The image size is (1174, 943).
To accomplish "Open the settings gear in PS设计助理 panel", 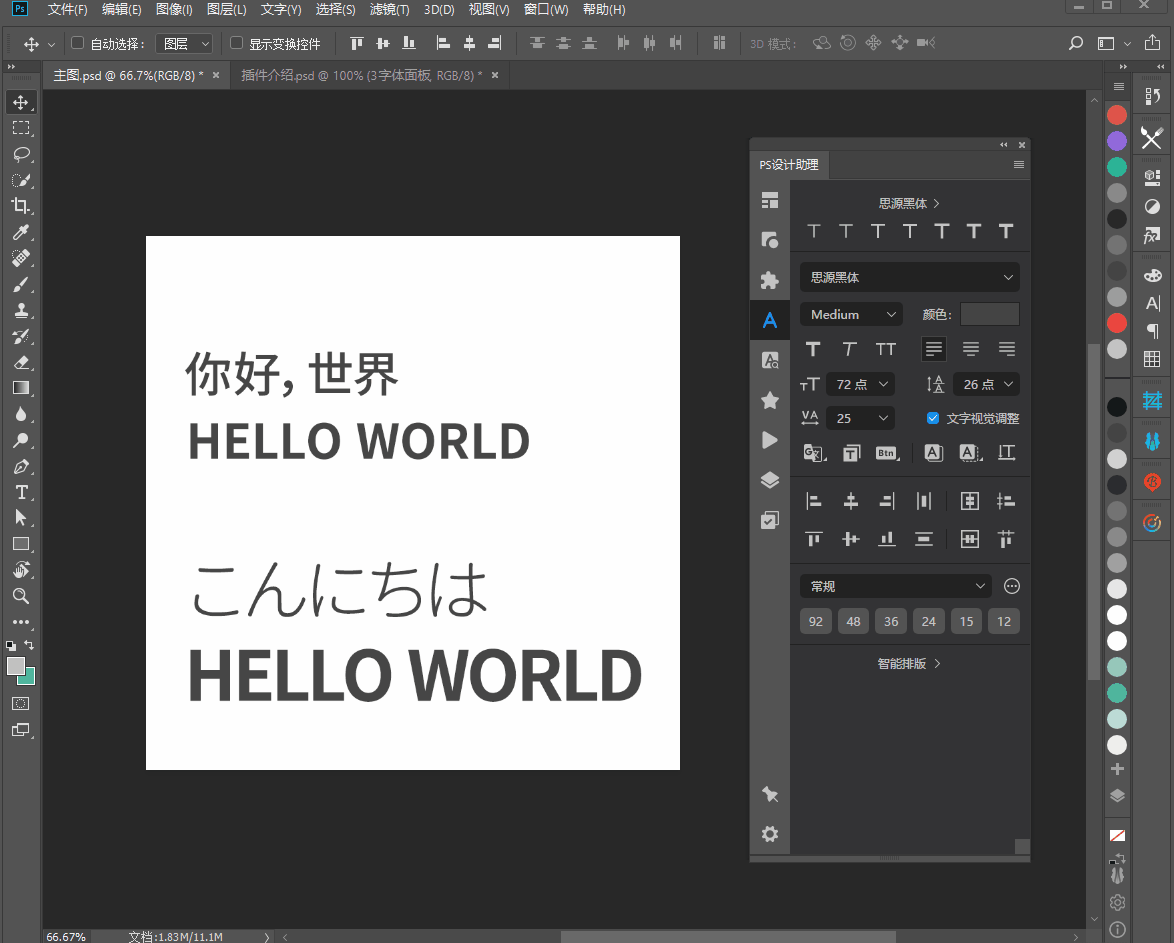I will pos(769,834).
